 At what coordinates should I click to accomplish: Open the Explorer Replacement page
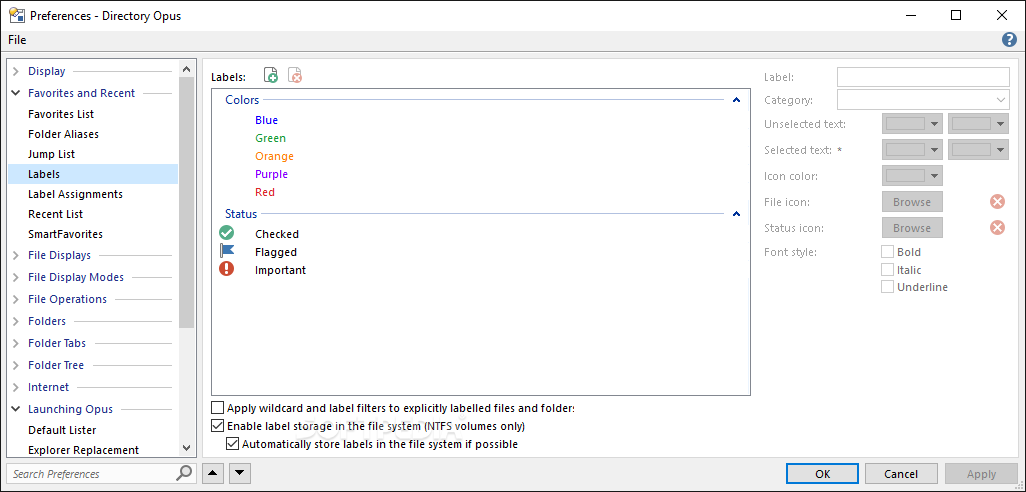(x=83, y=450)
